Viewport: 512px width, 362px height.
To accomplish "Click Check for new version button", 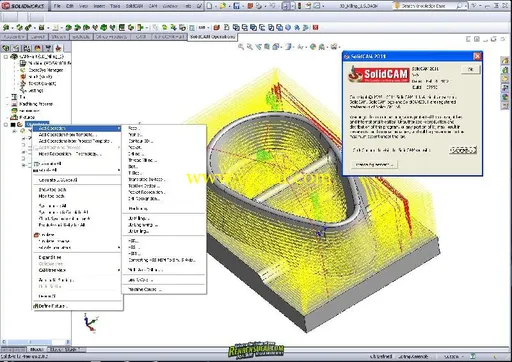I will (374, 165).
